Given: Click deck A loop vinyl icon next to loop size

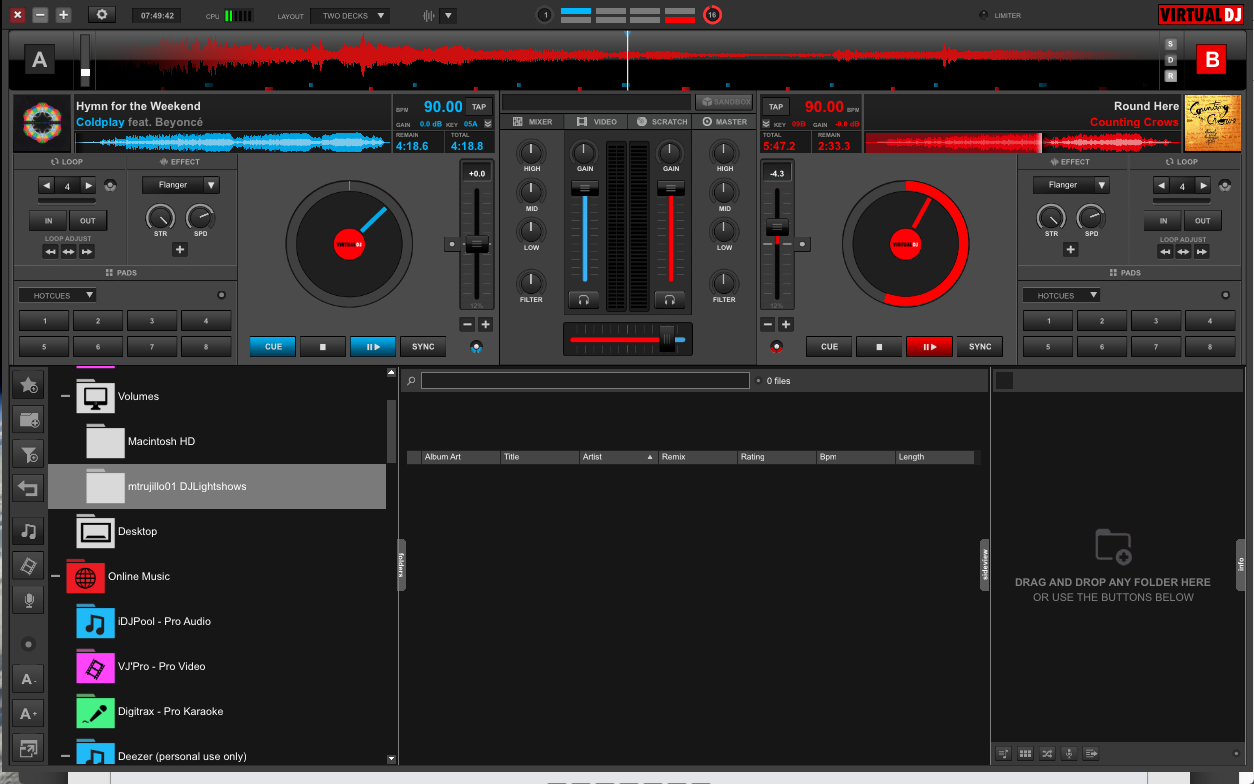Looking at the screenshot, I should (110, 185).
